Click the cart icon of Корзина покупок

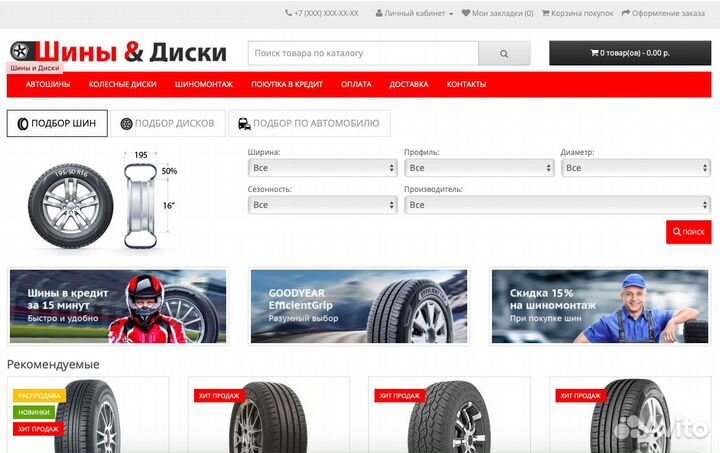tap(546, 13)
